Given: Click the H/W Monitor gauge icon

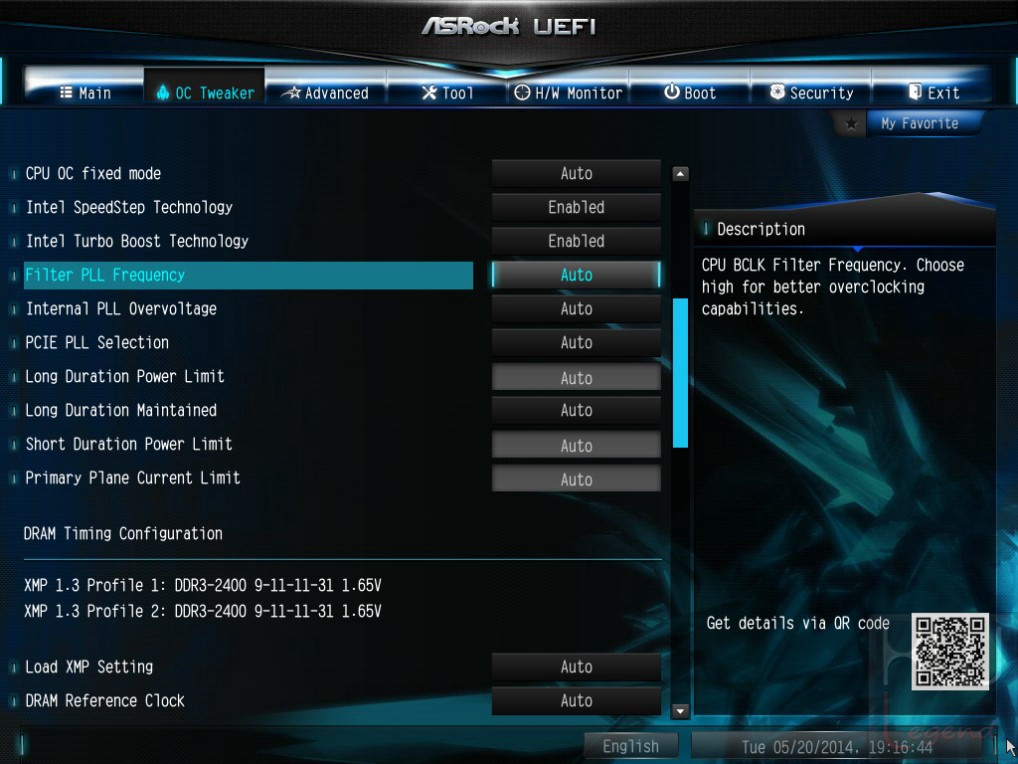Looking at the screenshot, I should (x=522, y=93).
